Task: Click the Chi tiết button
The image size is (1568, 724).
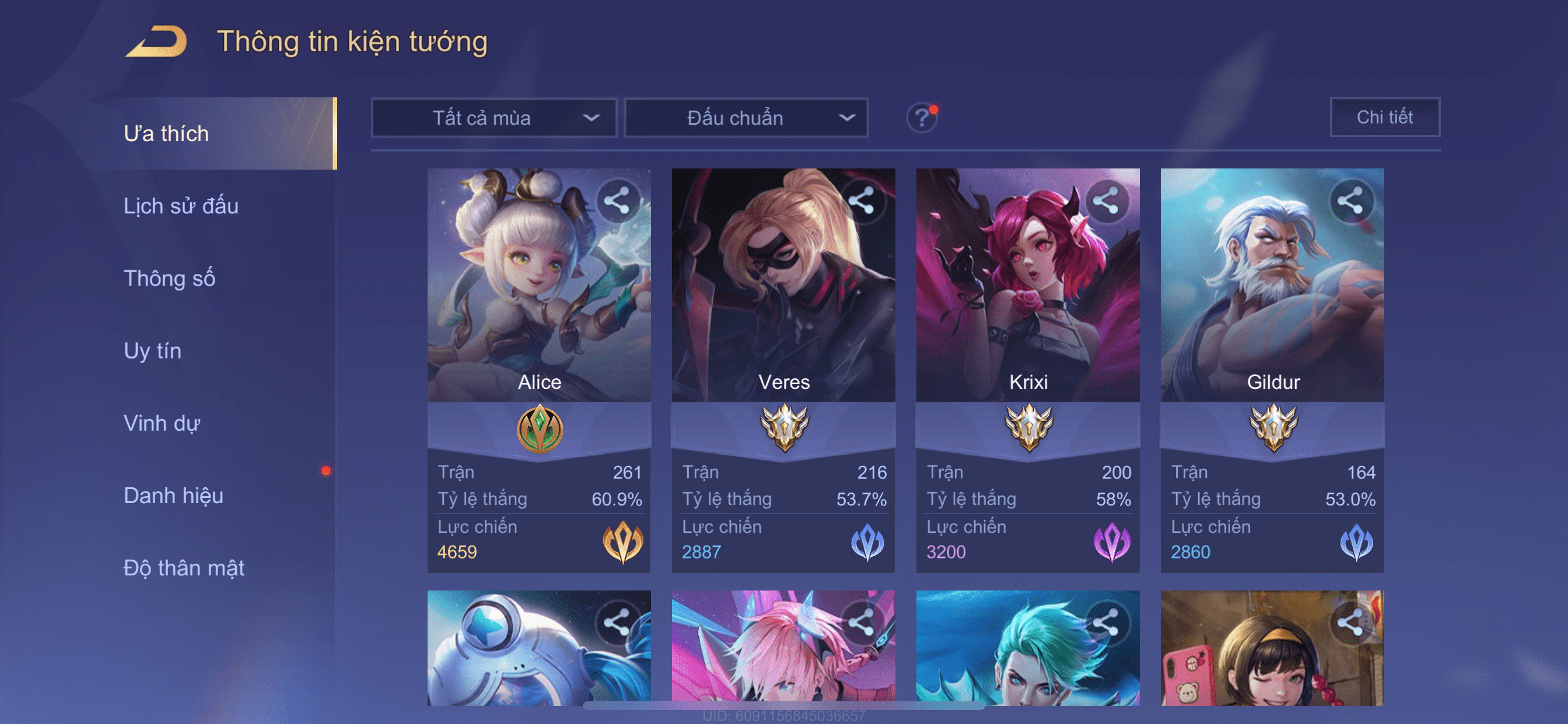Action: (1385, 117)
